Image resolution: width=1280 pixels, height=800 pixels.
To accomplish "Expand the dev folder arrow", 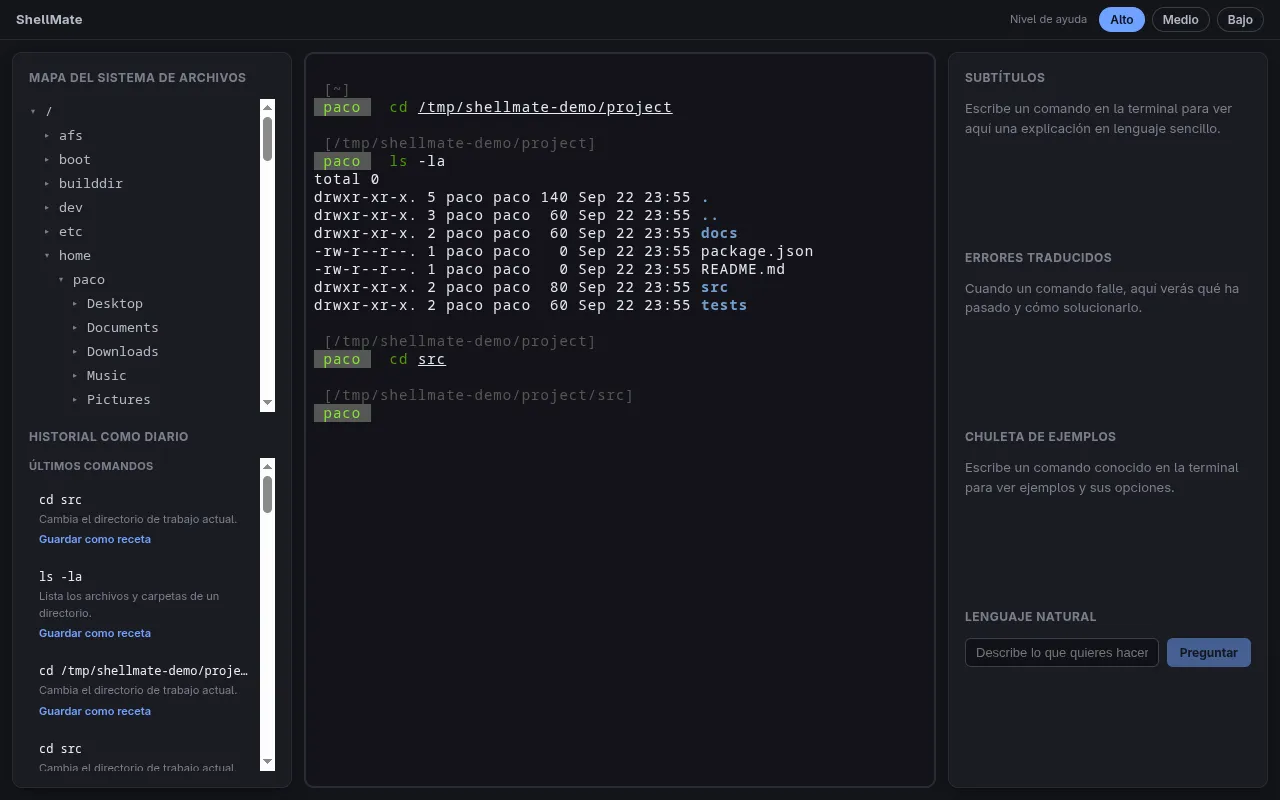I will coord(47,208).
